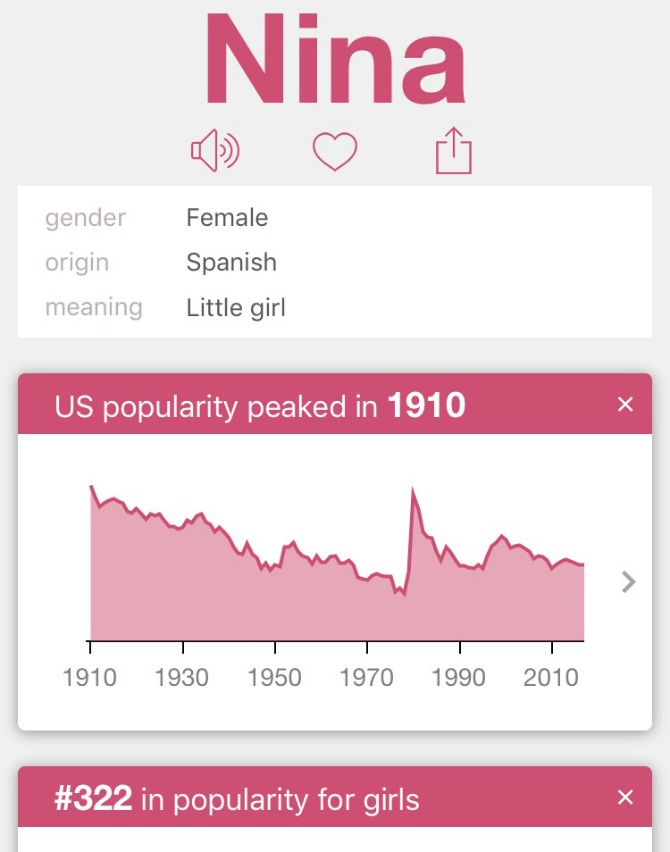Screen dimensions: 670x852
Task: Favorite Nina with the heart icon
Action: [x=335, y=151]
